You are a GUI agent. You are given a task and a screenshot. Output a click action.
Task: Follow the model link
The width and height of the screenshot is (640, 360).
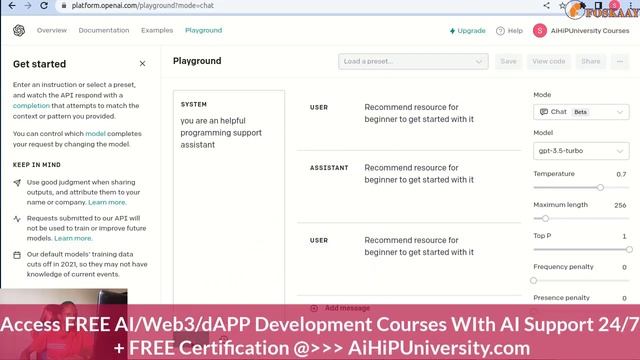coord(96,133)
